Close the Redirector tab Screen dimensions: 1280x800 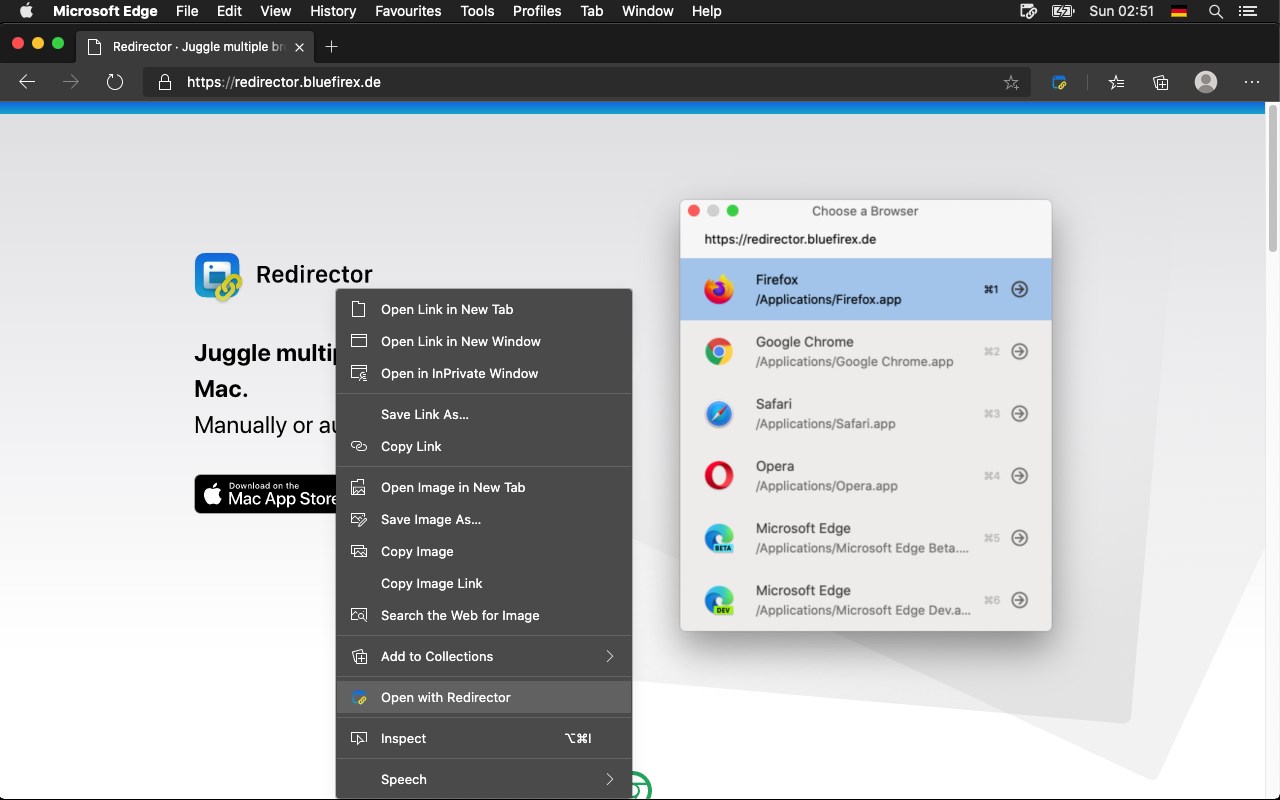tap(299, 47)
